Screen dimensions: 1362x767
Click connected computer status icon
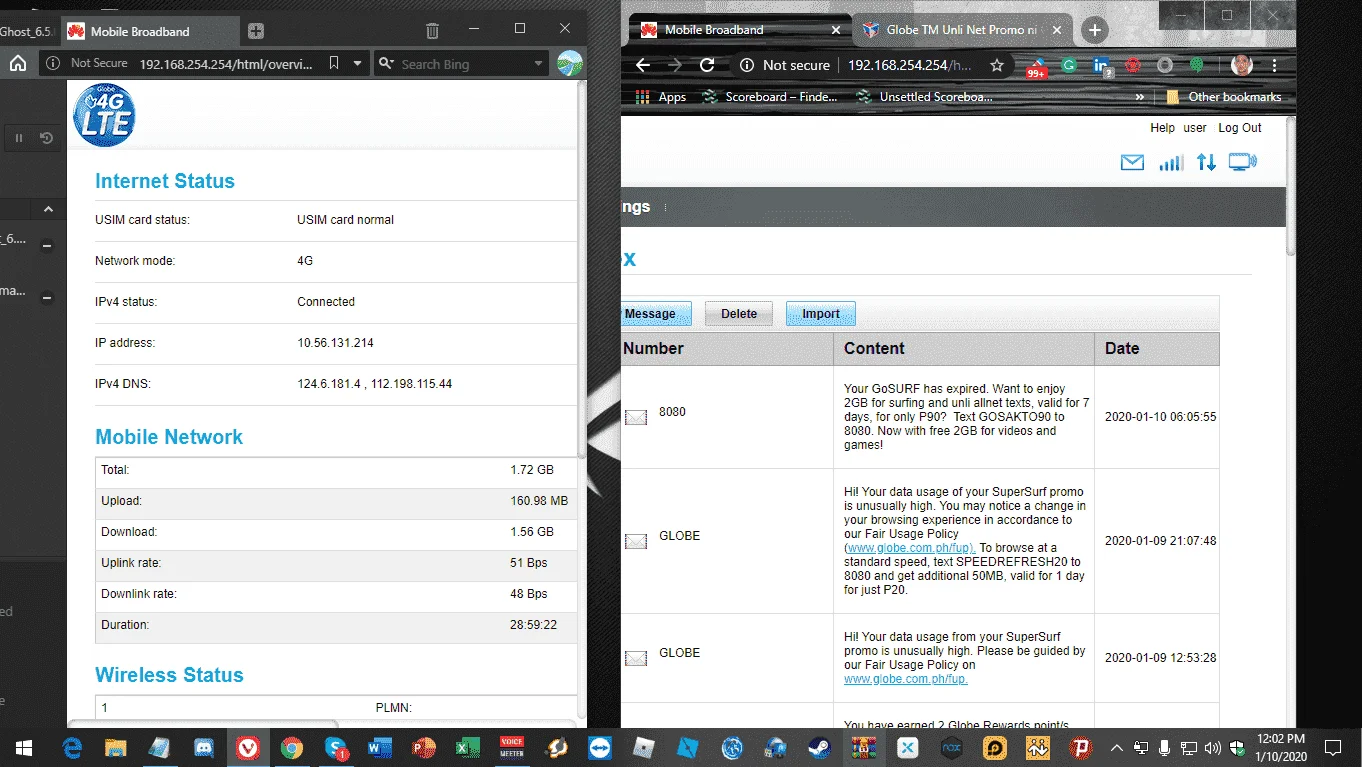(x=1242, y=162)
